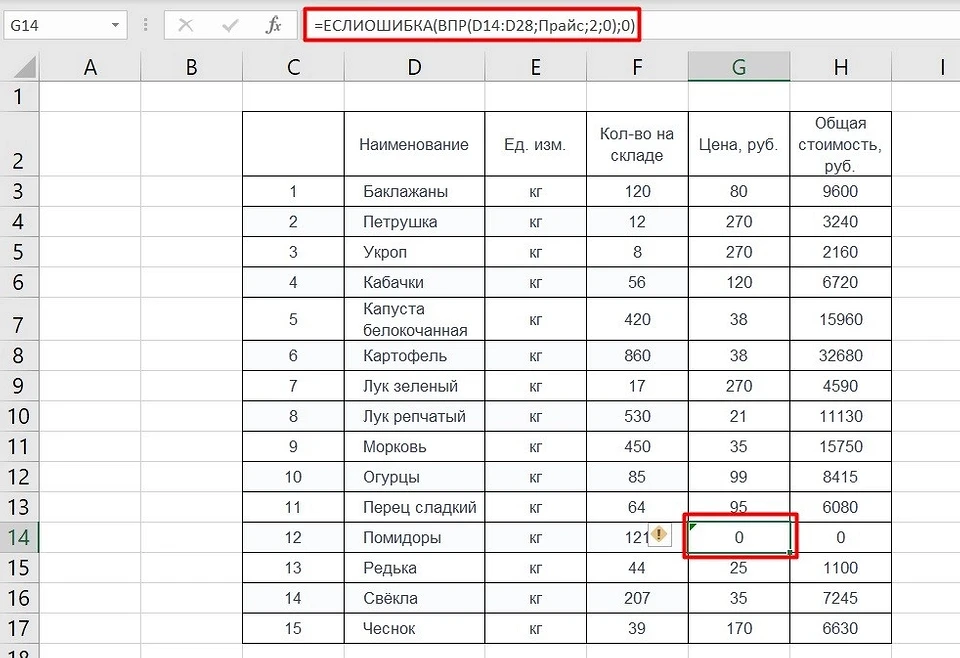
Task: Click the formula bar to edit the ЕСЛИОШИБКА formula
Action: point(470,24)
